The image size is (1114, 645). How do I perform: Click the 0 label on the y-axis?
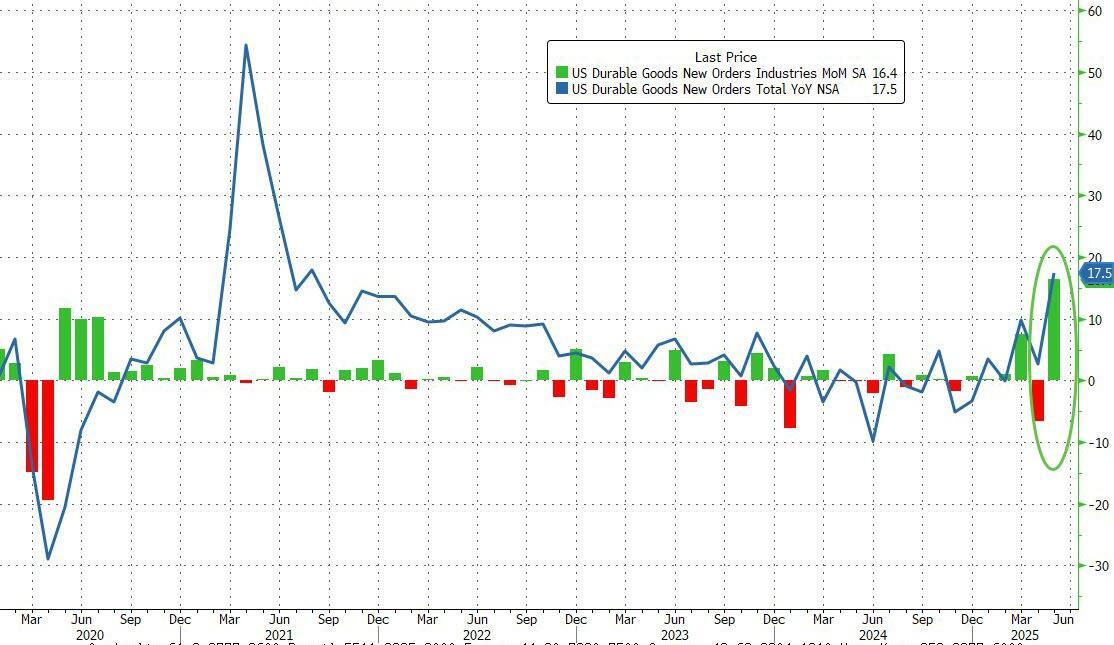[x=1091, y=381]
